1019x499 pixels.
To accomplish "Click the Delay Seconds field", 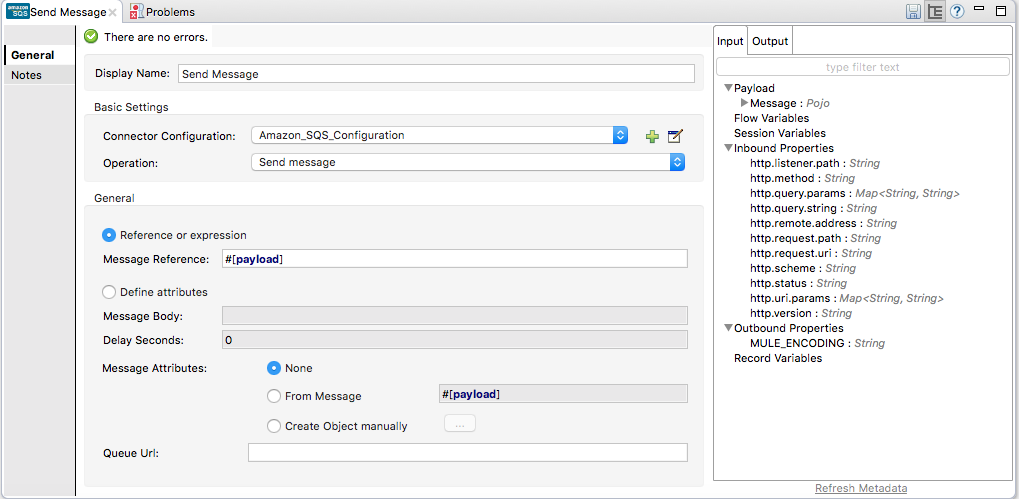I will pos(455,340).
